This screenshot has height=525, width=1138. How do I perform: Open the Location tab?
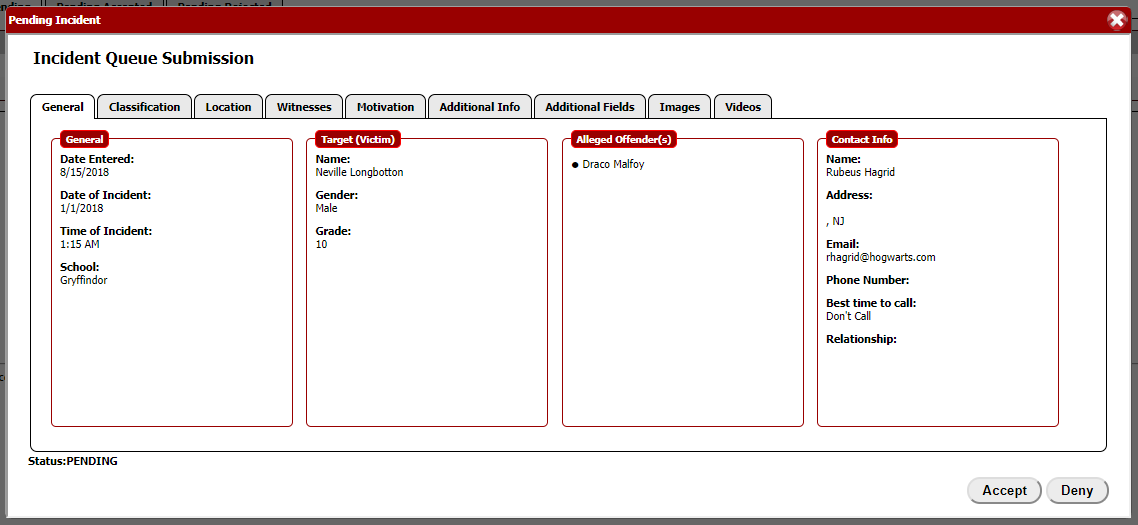click(x=229, y=107)
